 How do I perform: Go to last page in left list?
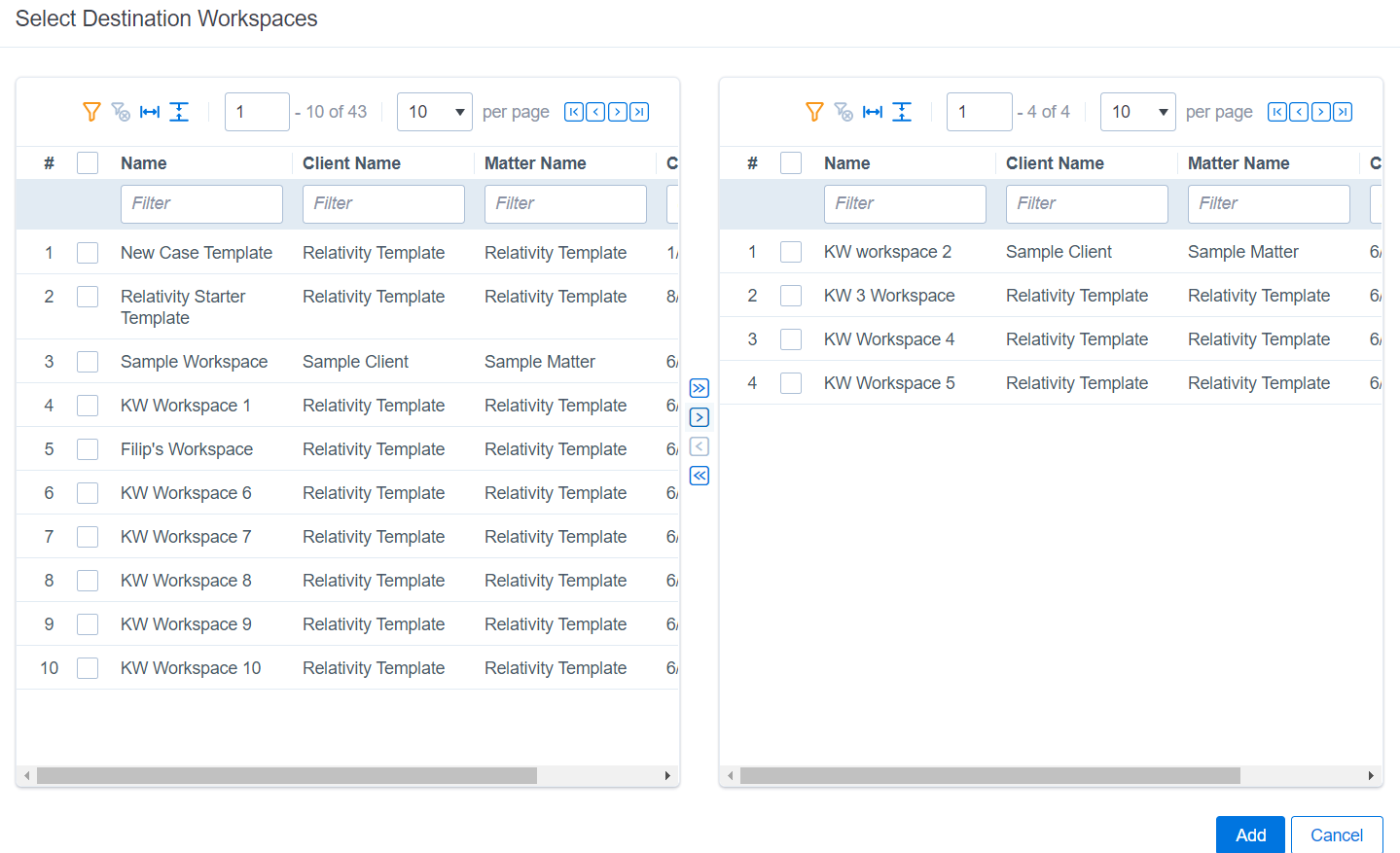tap(639, 112)
